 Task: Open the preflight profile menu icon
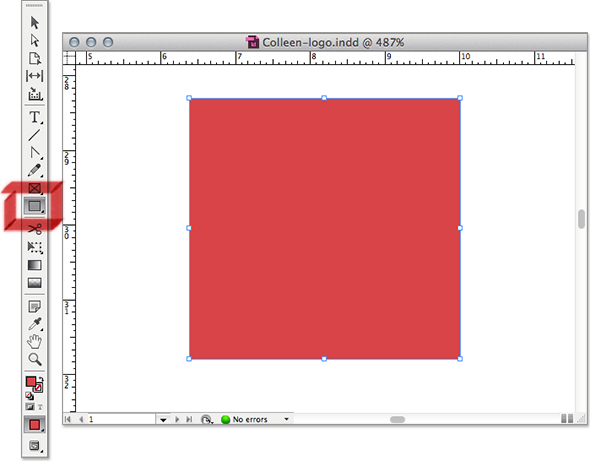click(206, 419)
